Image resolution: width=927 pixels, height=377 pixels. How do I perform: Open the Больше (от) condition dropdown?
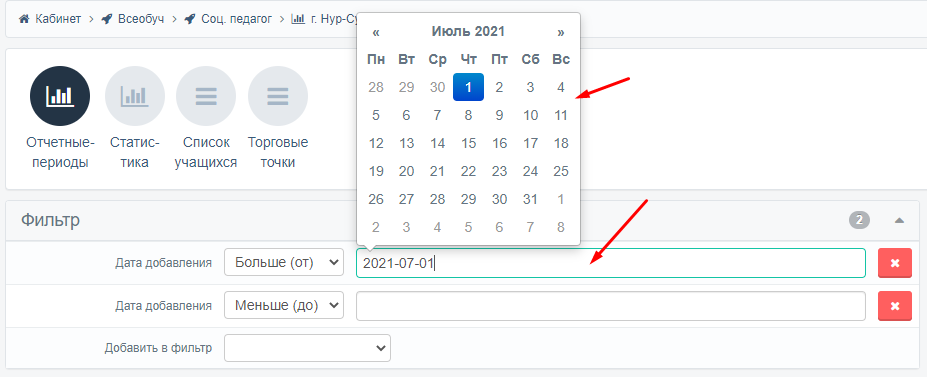click(x=284, y=262)
